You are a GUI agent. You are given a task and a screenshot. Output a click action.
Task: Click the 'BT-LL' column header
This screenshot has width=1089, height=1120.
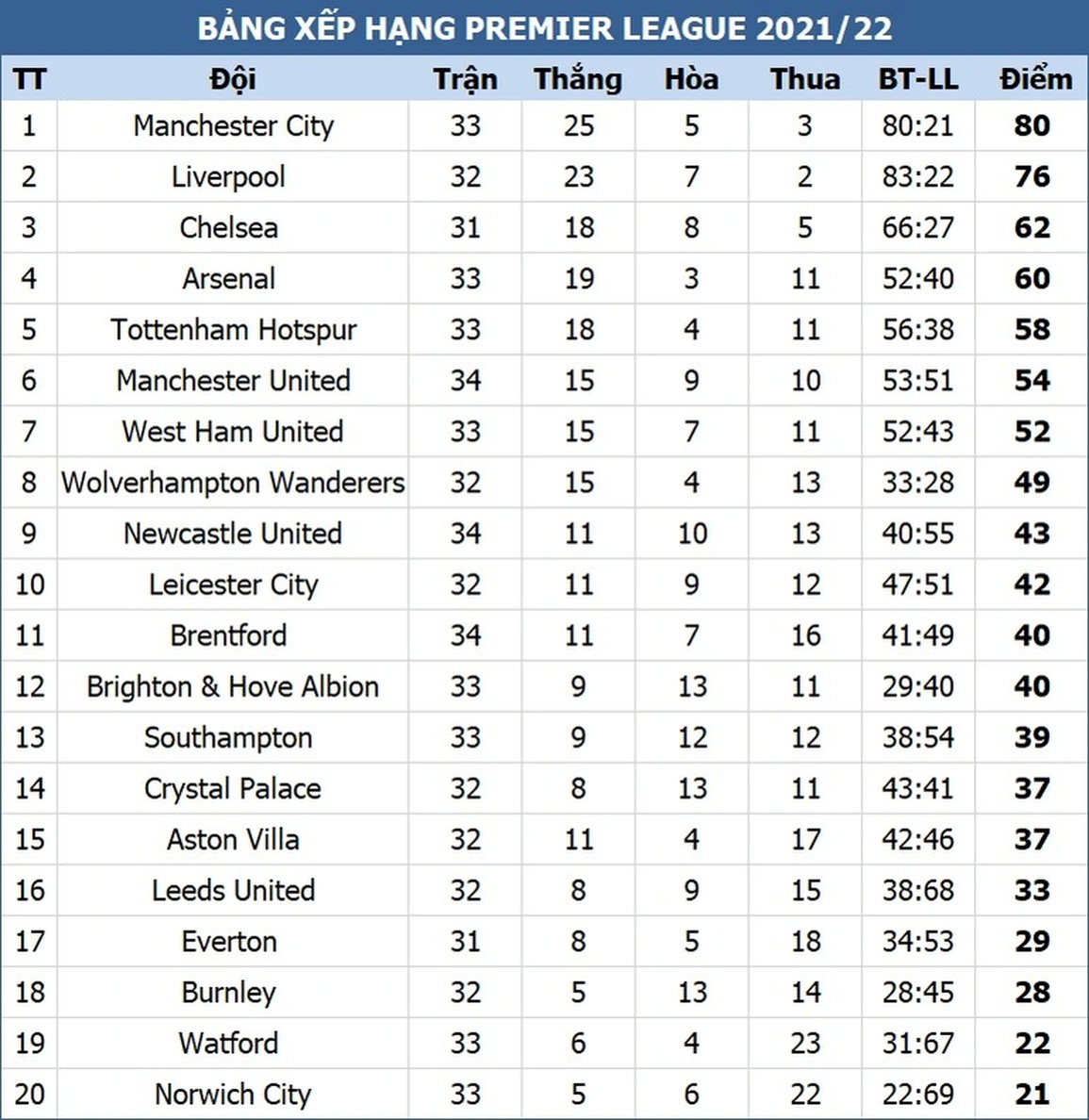(917, 78)
